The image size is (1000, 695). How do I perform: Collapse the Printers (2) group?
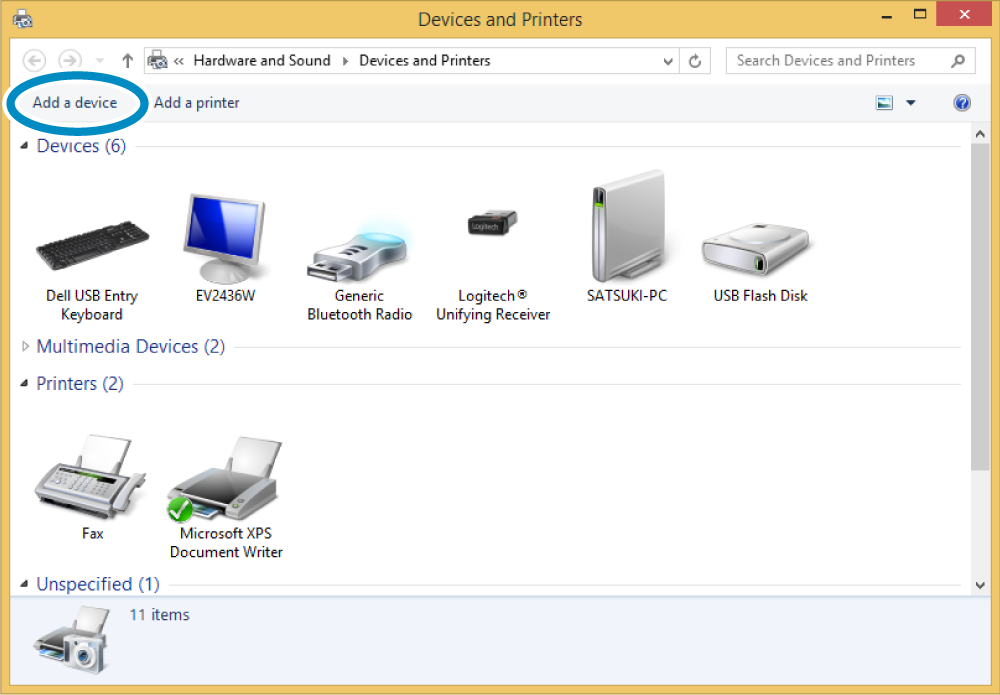25,384
